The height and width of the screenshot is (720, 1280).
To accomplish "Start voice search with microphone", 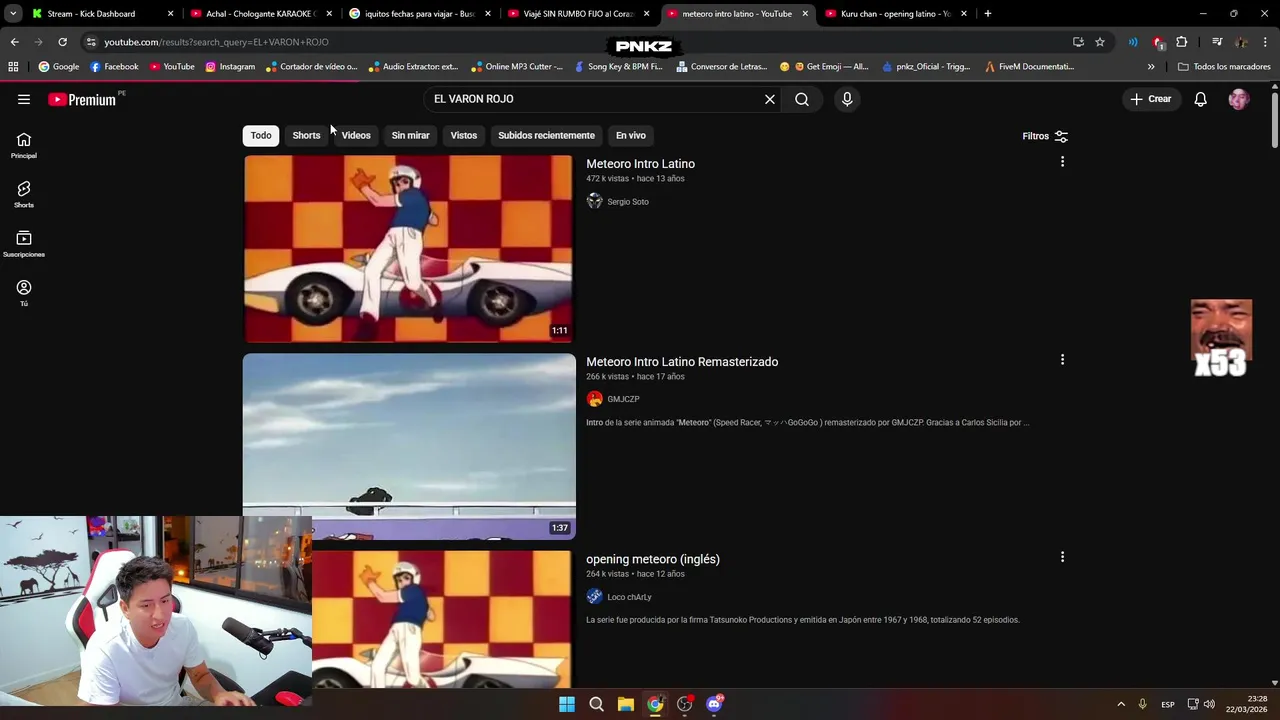I will tap(847, 99).
